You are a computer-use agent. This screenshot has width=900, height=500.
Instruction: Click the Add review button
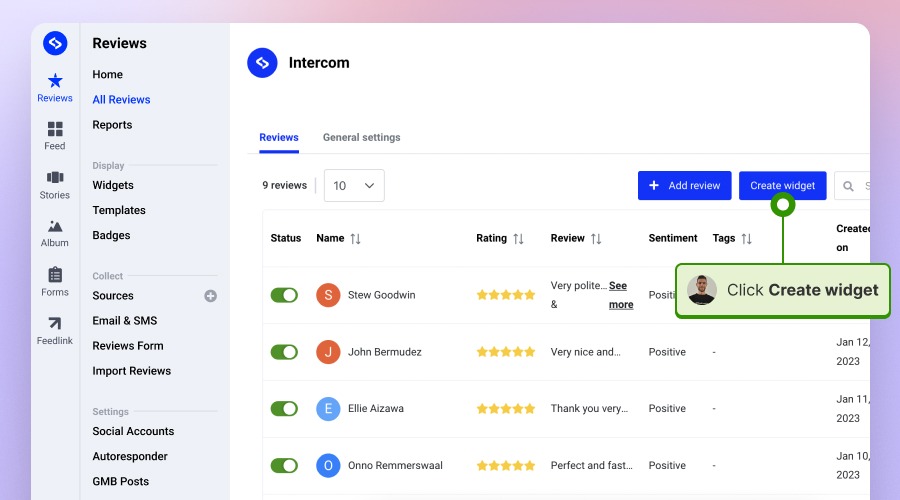(684, 186)
